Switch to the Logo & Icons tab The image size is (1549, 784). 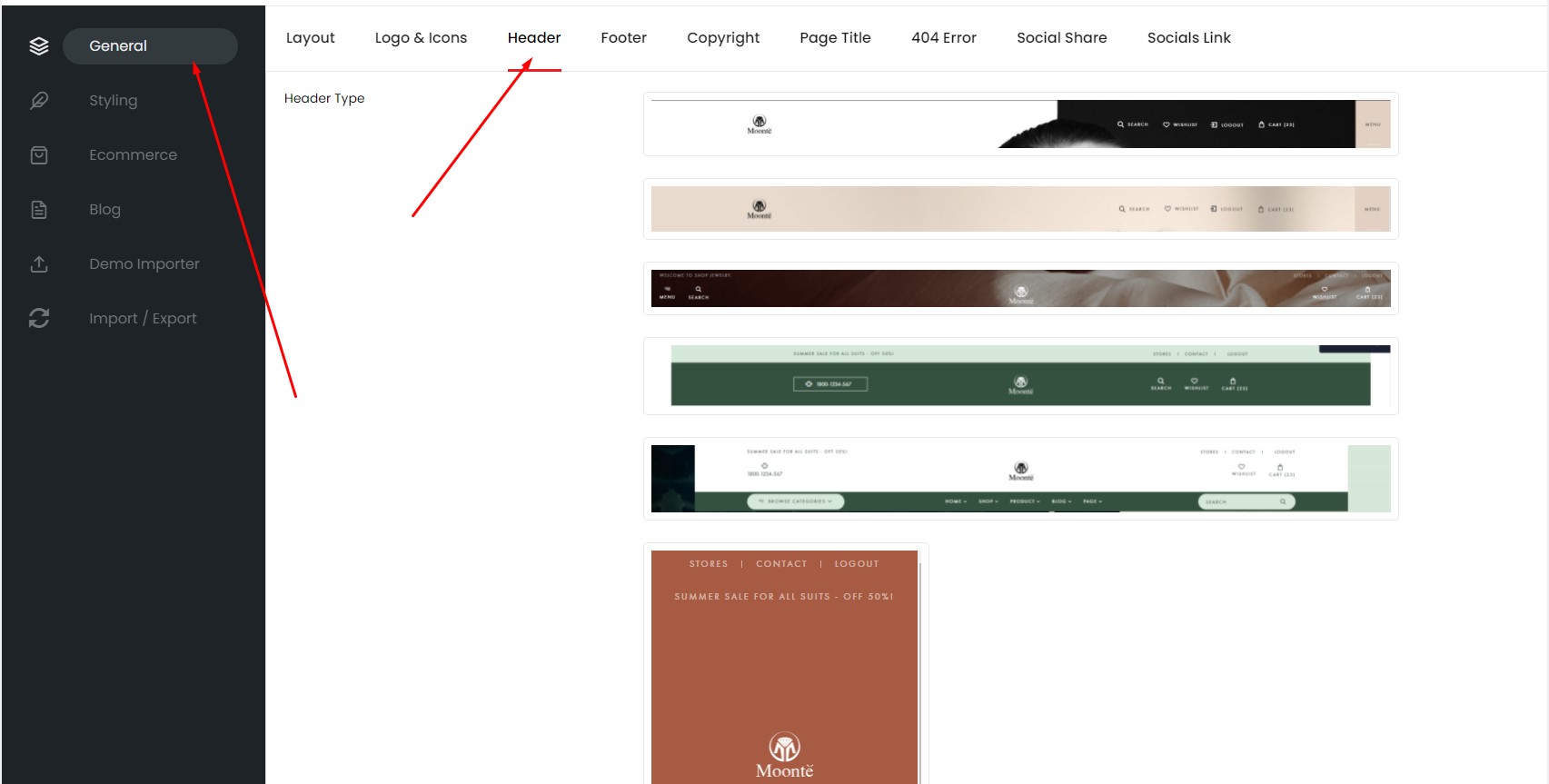click(421, 38)
